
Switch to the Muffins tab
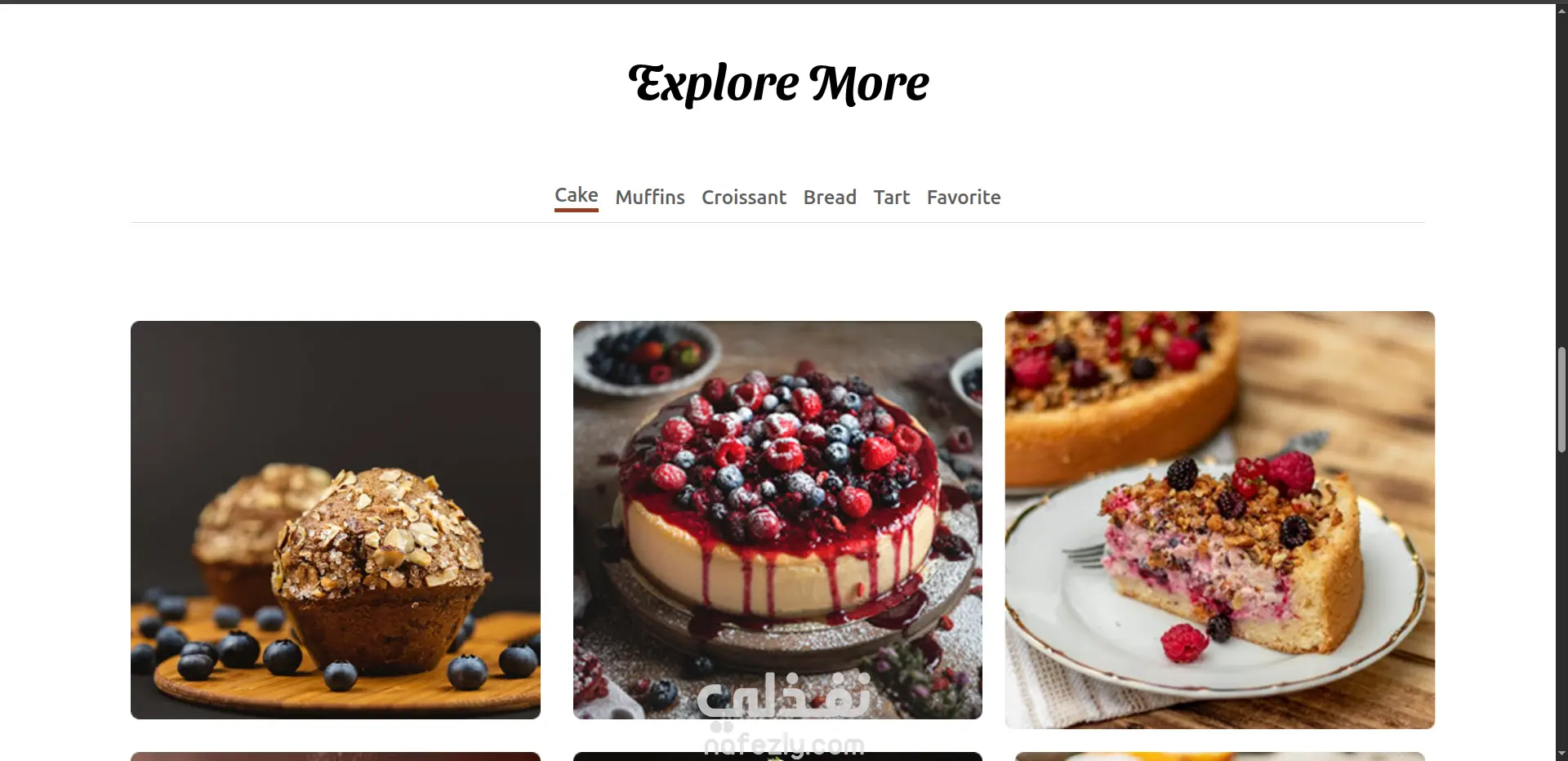point(650,198)
